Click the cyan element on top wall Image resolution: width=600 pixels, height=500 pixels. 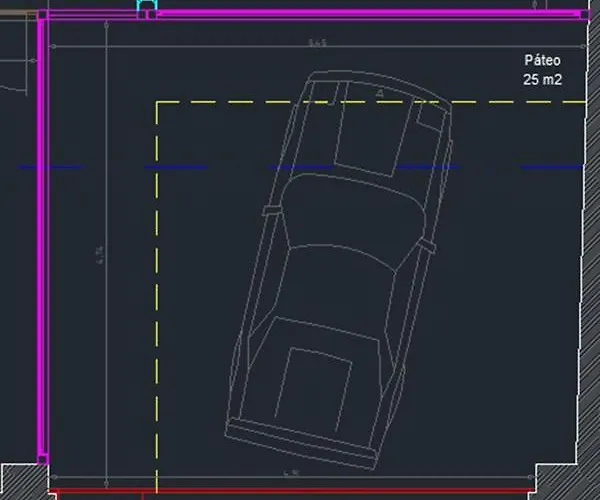(x=147, y=8)
